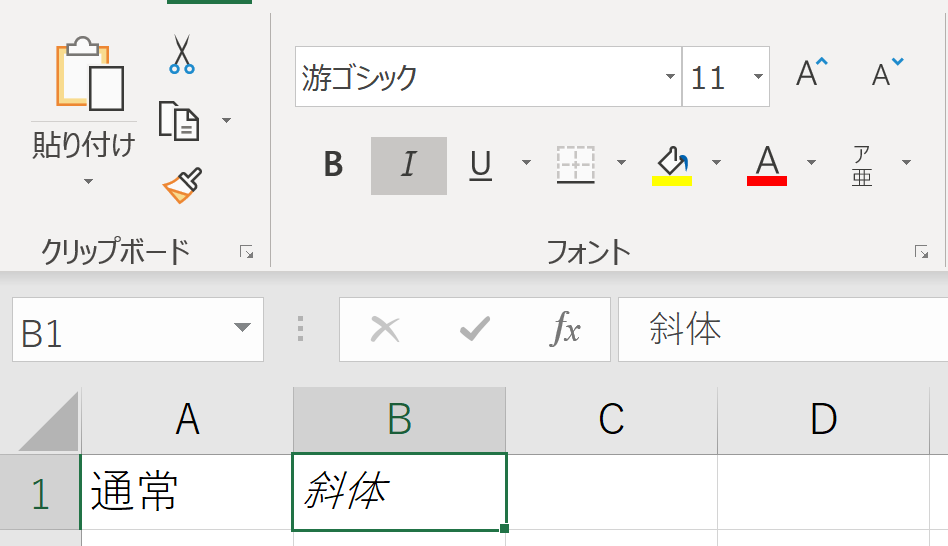Select all cells with corner triangle

48,421
